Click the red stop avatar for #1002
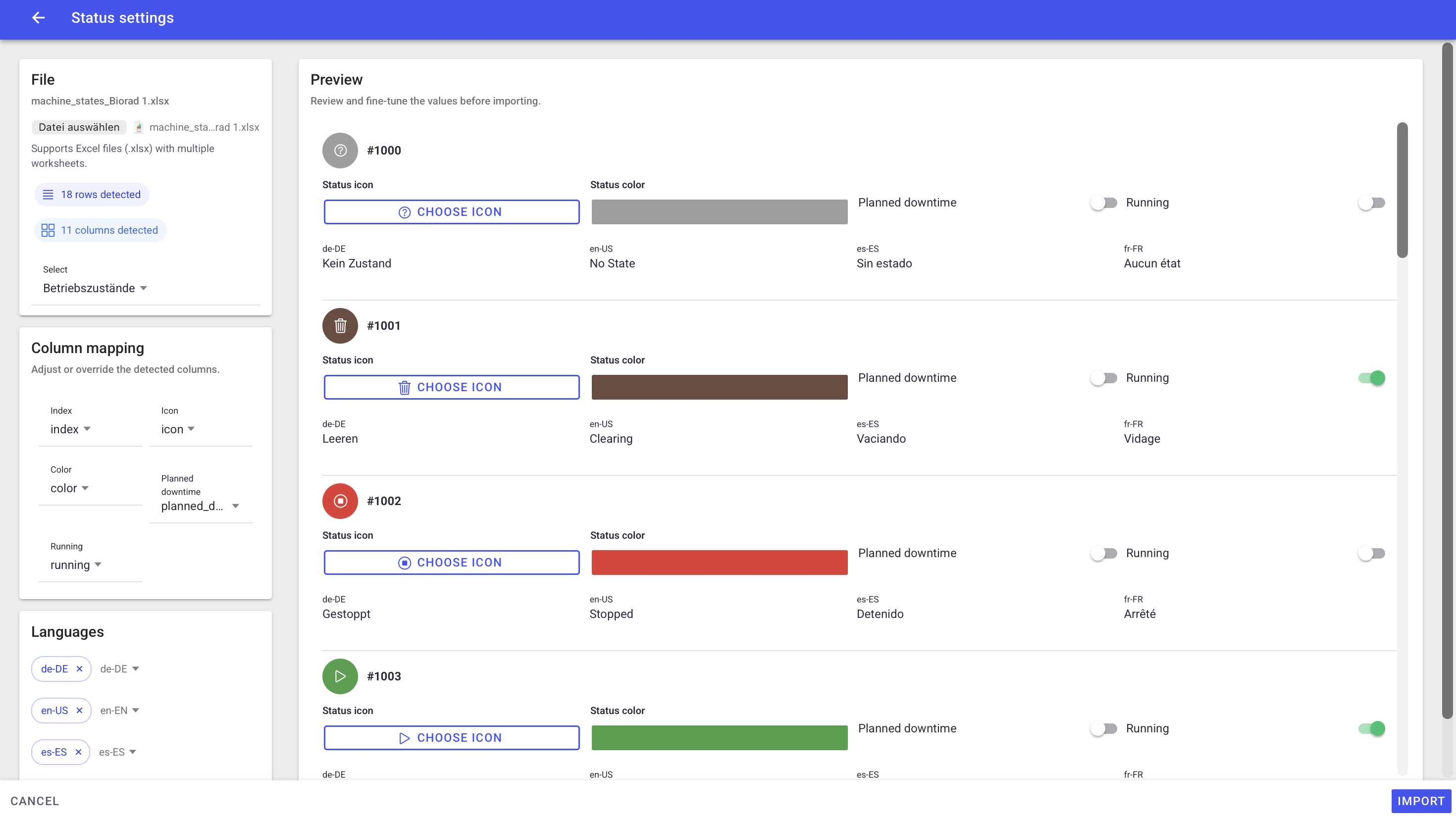The width and height of the screenshot is (1456, 822). [340, 501]
